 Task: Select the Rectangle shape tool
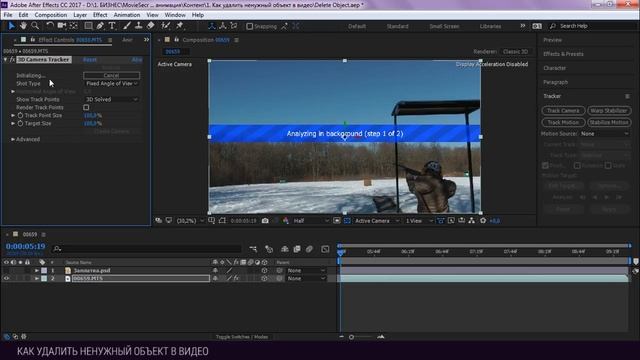click(x=88, y=26)
